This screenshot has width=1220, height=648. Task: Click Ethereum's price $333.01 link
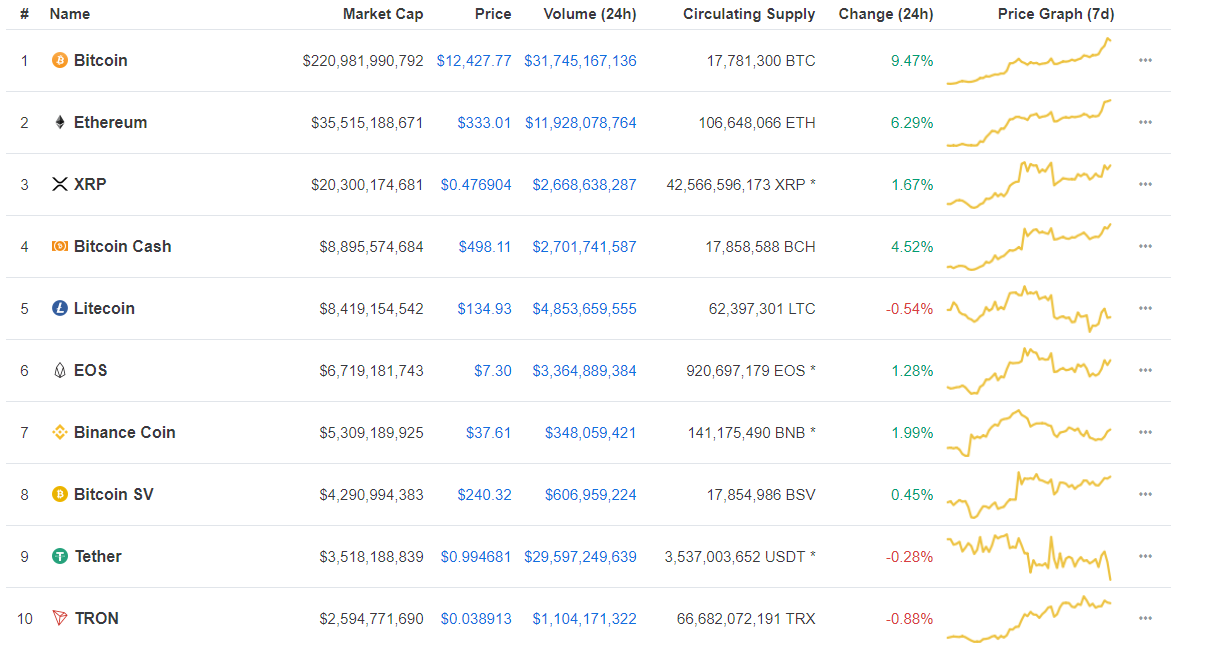tap(484, 123)
